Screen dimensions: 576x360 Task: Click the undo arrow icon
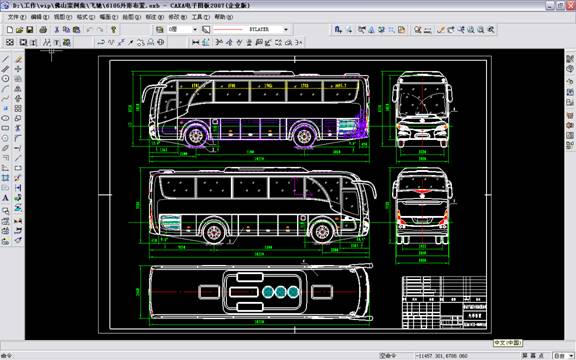90,29
